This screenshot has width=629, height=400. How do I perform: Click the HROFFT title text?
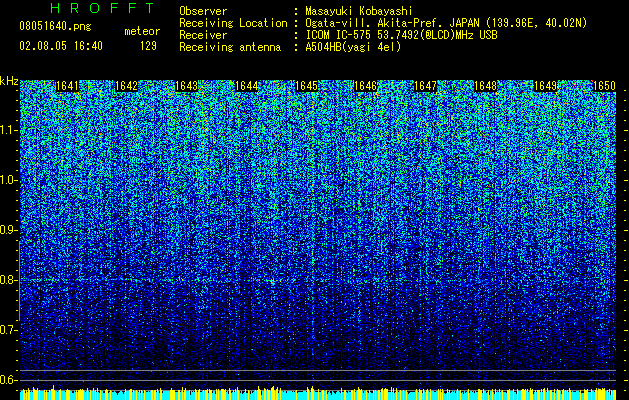click(103, 8)
